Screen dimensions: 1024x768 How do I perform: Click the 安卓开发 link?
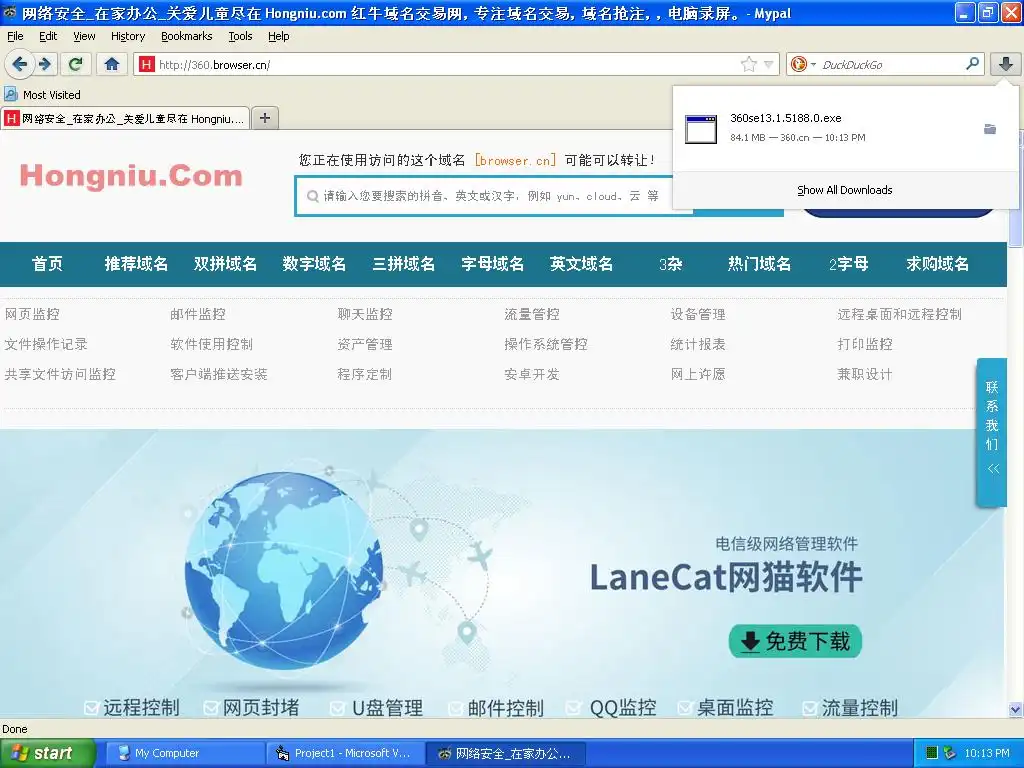(532, 374)
